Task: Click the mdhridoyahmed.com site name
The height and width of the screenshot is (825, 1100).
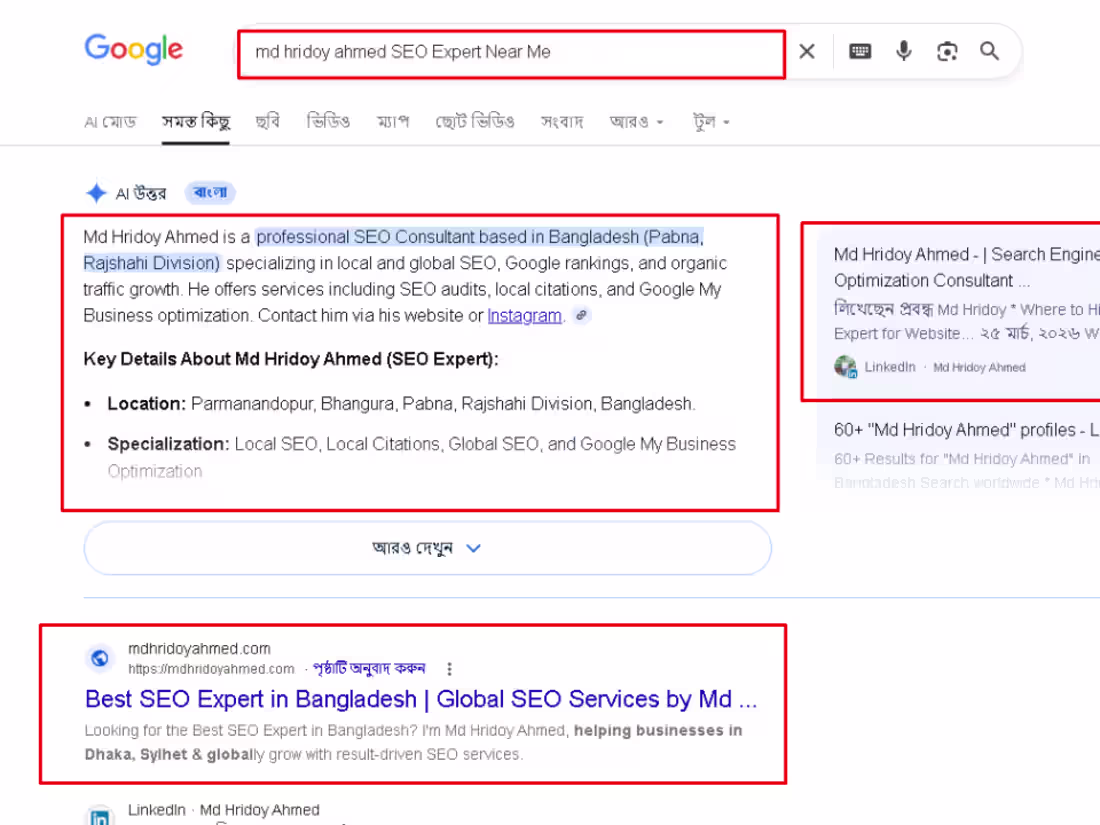Action: point(199,649)
